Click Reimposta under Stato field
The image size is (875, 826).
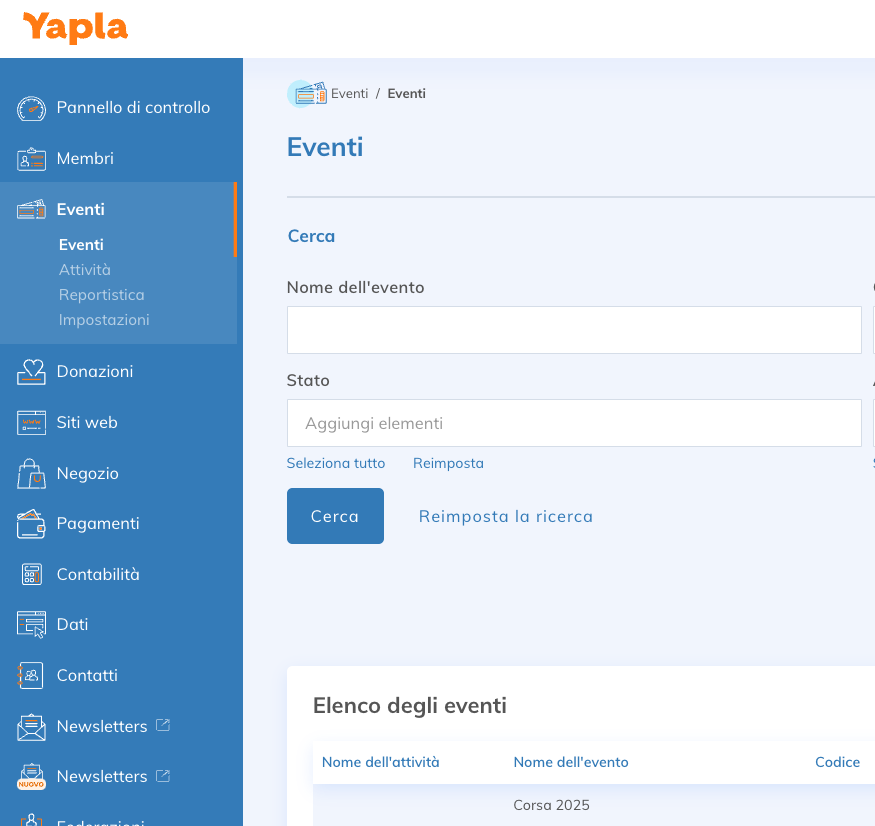pos(448,463)
